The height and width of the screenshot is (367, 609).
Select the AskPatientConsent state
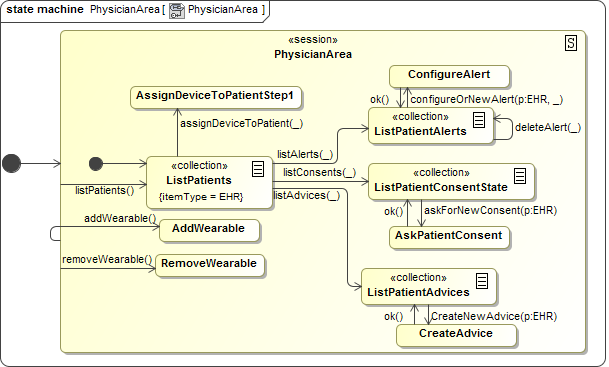pos(449,238)
